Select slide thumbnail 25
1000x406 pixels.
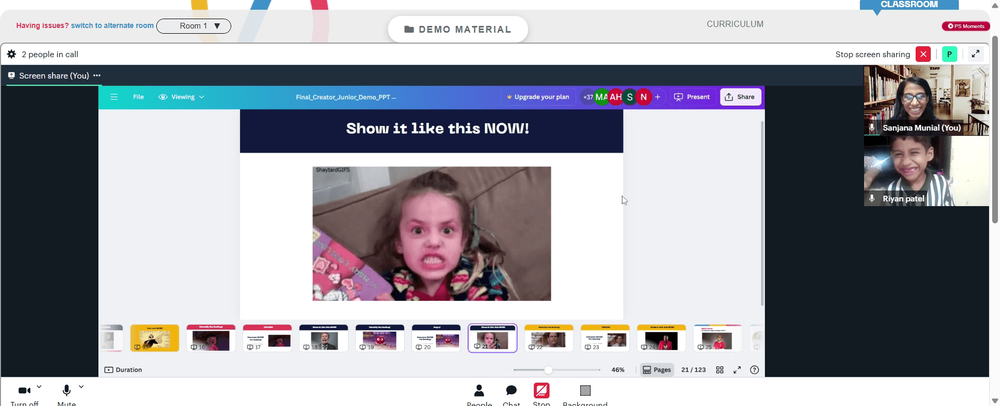click(717, 338)
